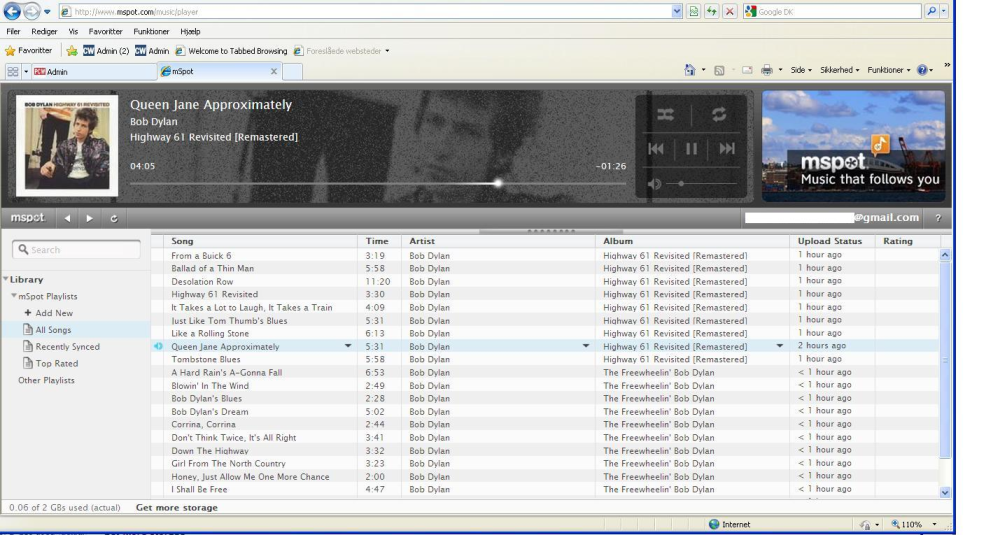Viewport: 1000px width, 535px height.
Task: Collapse the mSpot Playlists tree
Action: point(13,297)
